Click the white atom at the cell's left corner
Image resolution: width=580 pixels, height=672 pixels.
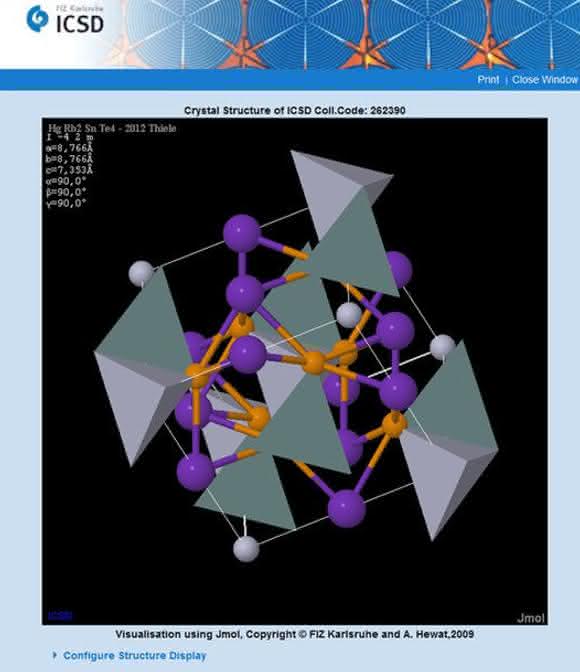[x=141, y=273]
